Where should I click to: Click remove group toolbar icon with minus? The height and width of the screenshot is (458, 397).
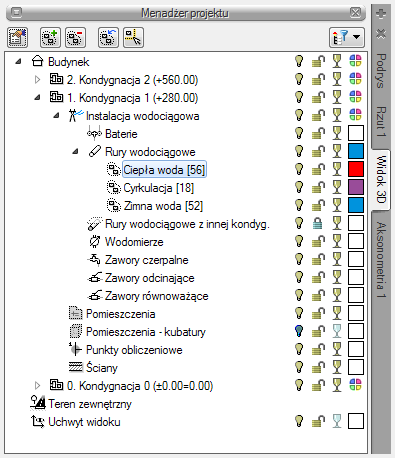[x=76, y=37]
